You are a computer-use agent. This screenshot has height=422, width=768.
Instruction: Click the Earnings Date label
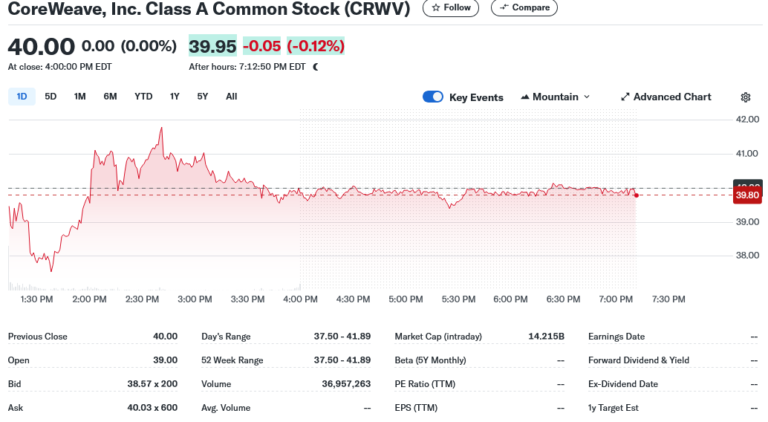617,337
